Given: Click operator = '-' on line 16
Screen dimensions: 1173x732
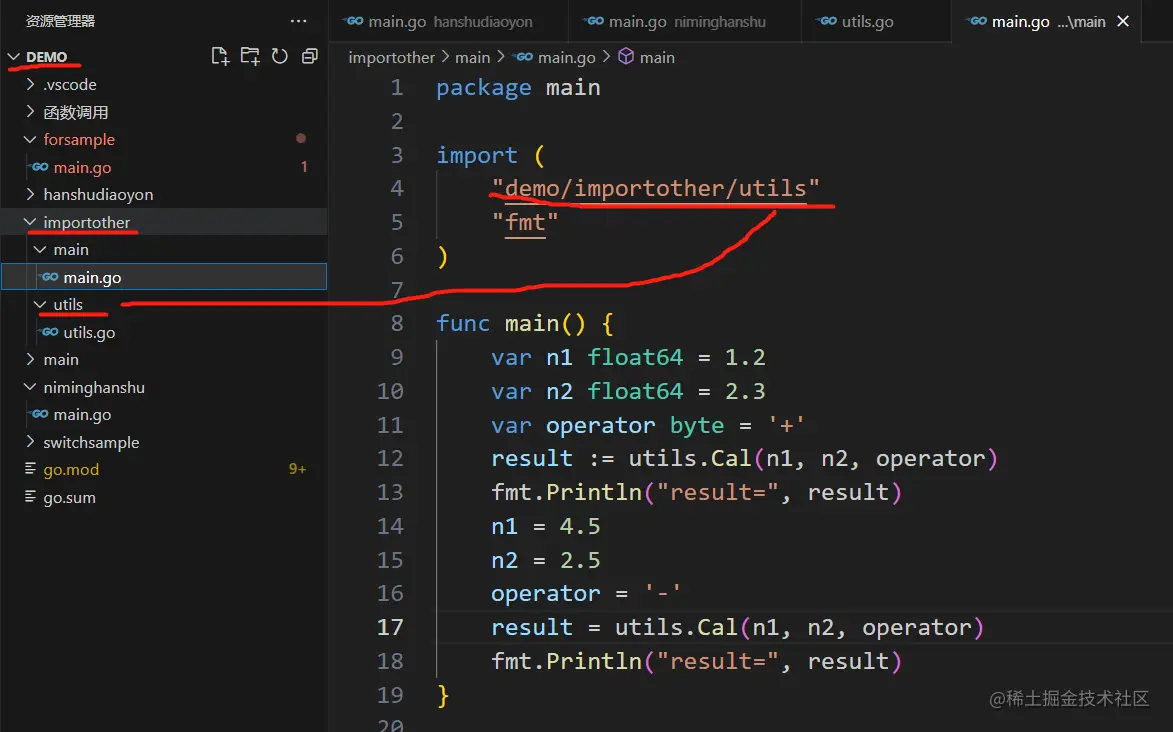Looking at the screenshot, I should 586,594.
